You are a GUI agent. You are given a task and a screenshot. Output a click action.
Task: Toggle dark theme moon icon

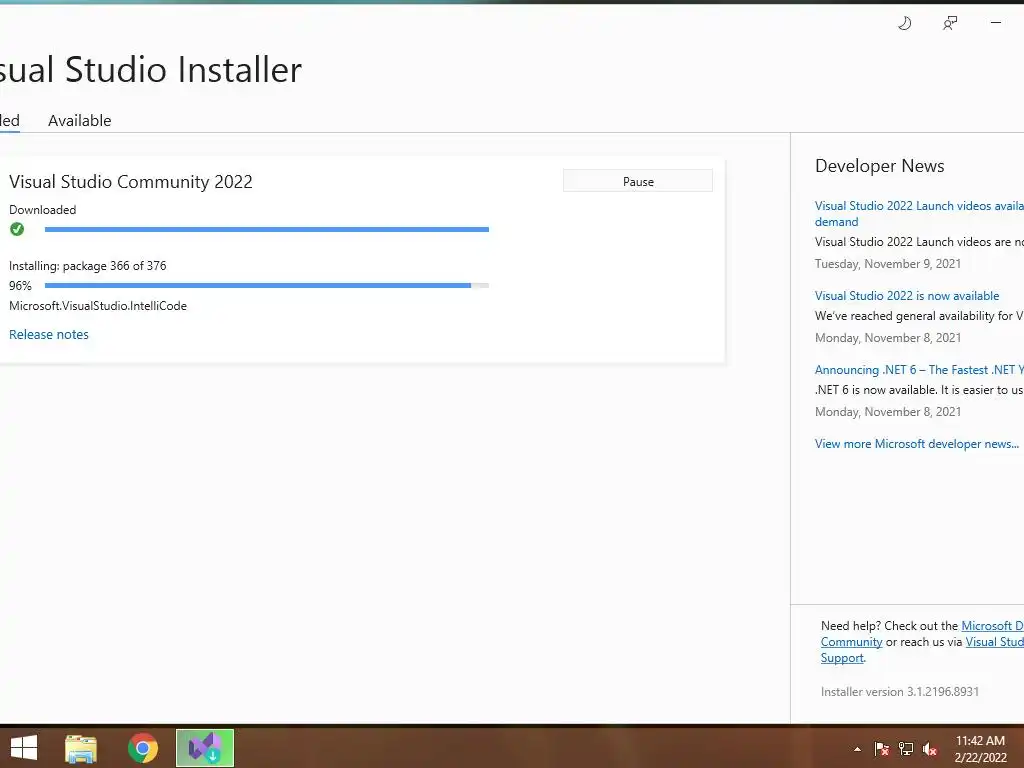[x=904, y=24]
